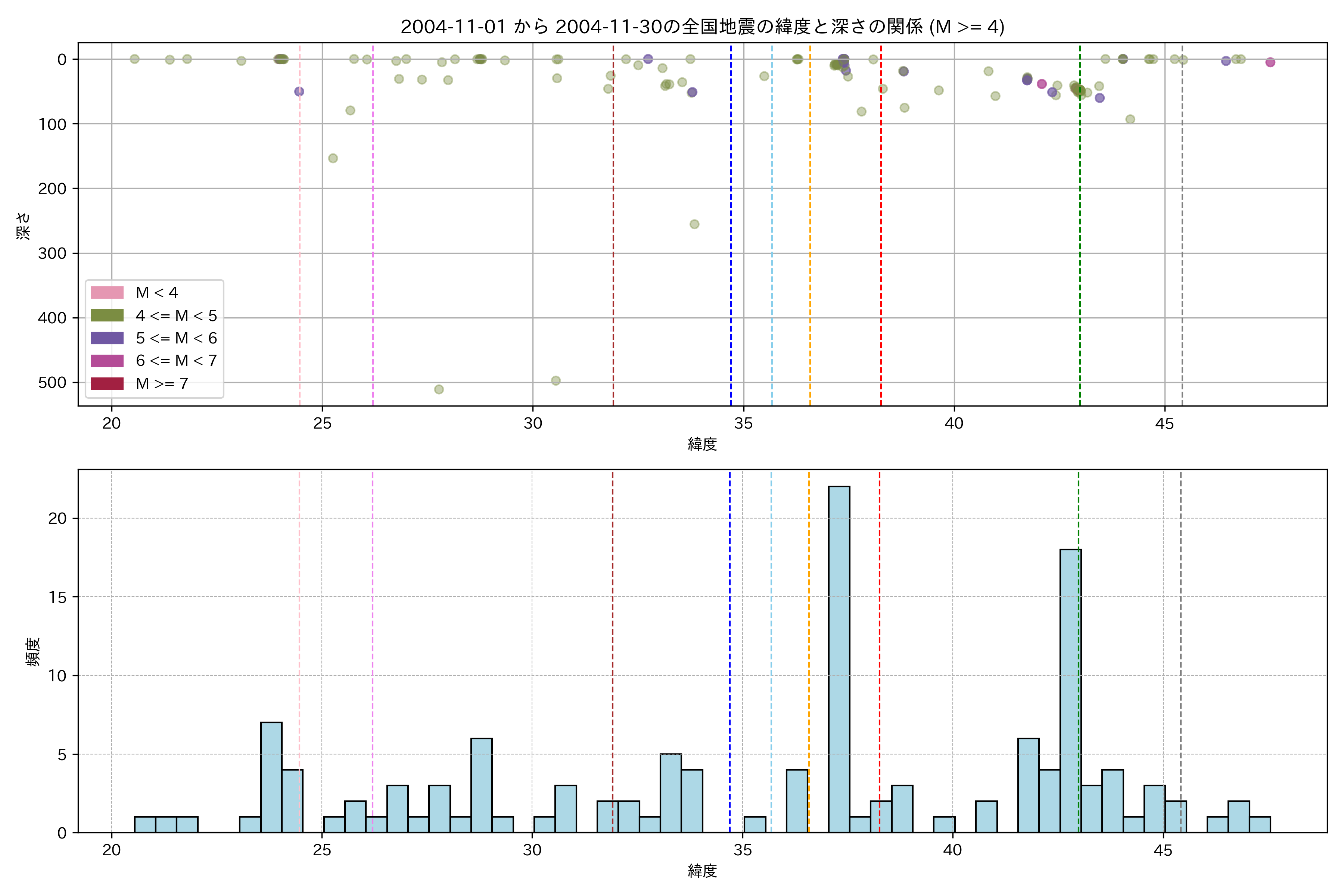Screen dimensions: 1344x896
Task: Click the 緯度 x-axis label under the histogram
Action: [x=702, y=871]
